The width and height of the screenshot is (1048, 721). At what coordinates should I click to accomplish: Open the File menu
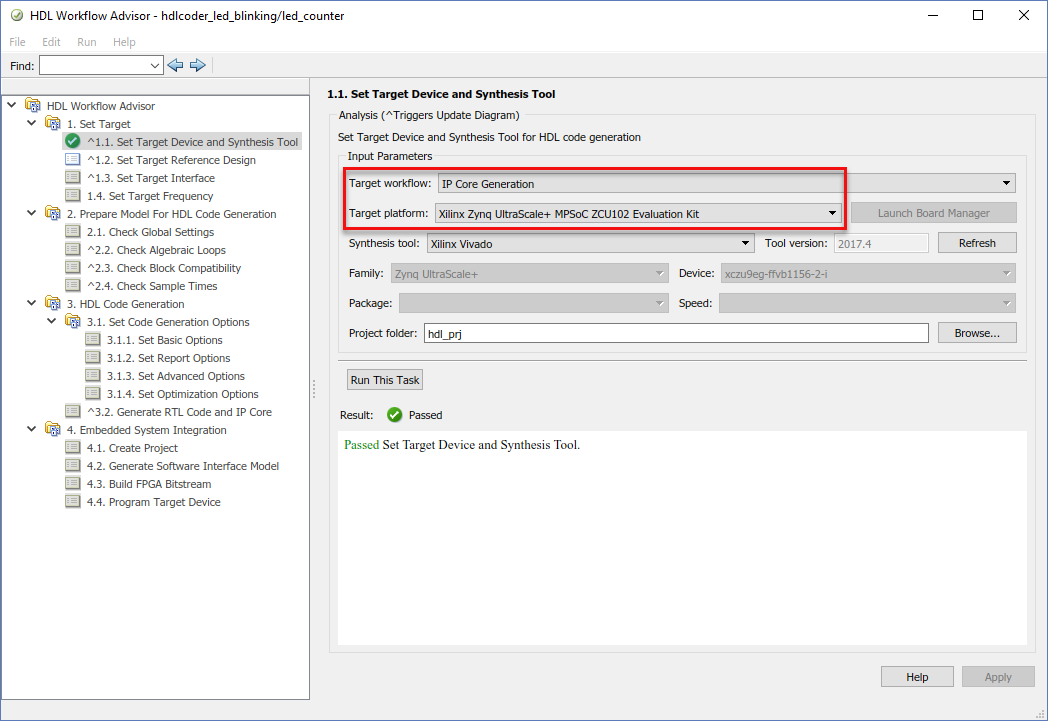[x=17, y=42]
